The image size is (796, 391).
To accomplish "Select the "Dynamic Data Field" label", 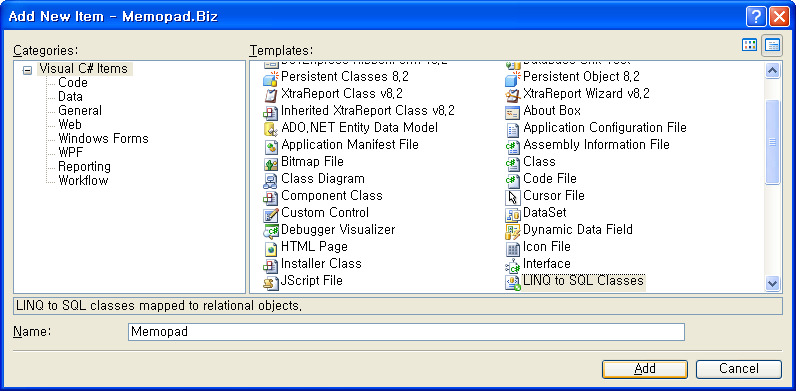I will (578, 230).
